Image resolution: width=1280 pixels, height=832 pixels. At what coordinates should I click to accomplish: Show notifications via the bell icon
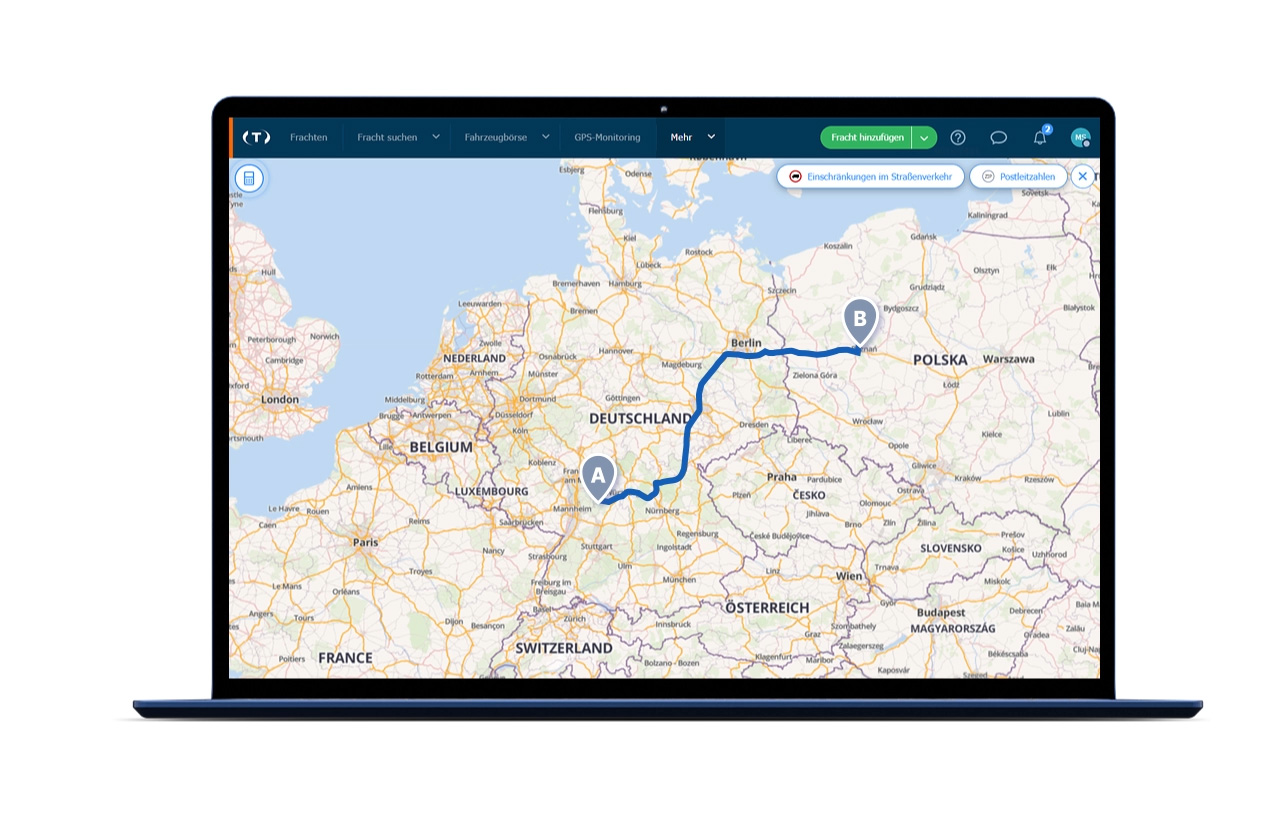[x=1040, y=137]
